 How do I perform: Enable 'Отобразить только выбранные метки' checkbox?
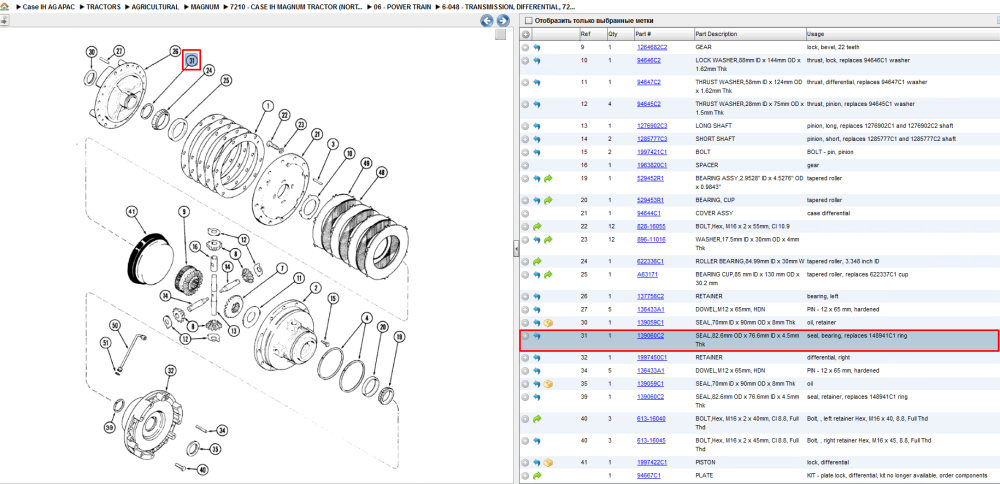[x=527, y=21]
